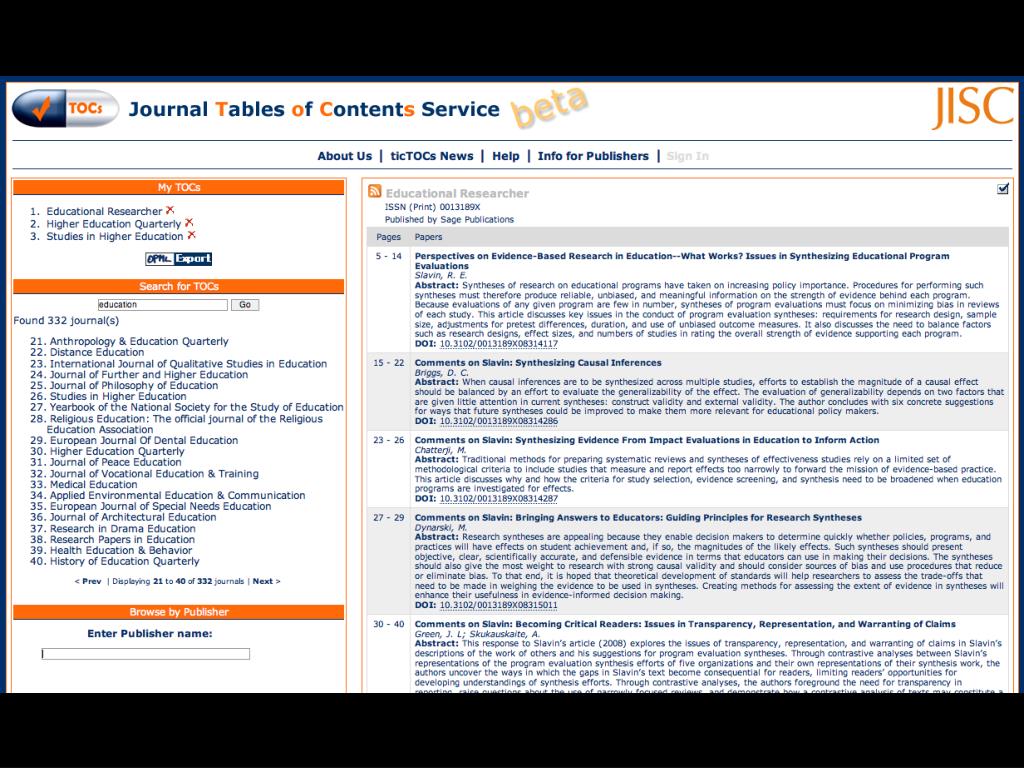Click the Pages column header
Viewport: 1024px width, 768px height.
point(389,237)
